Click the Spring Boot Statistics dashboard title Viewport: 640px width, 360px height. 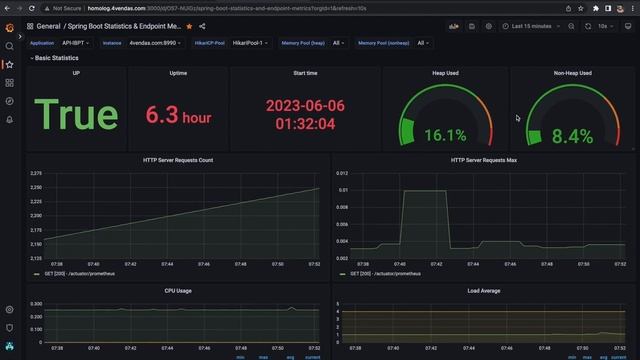[124, 26]
